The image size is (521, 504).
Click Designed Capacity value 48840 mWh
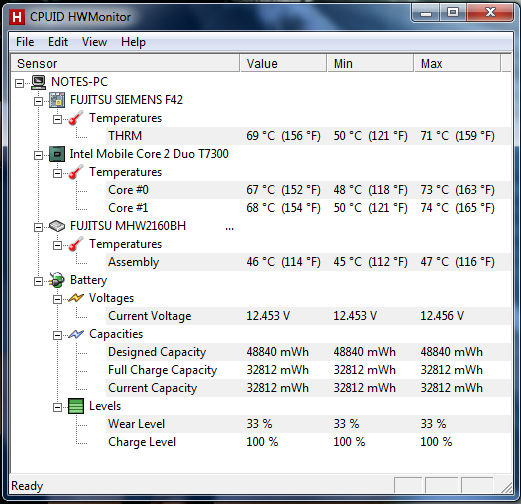[278, 352]
